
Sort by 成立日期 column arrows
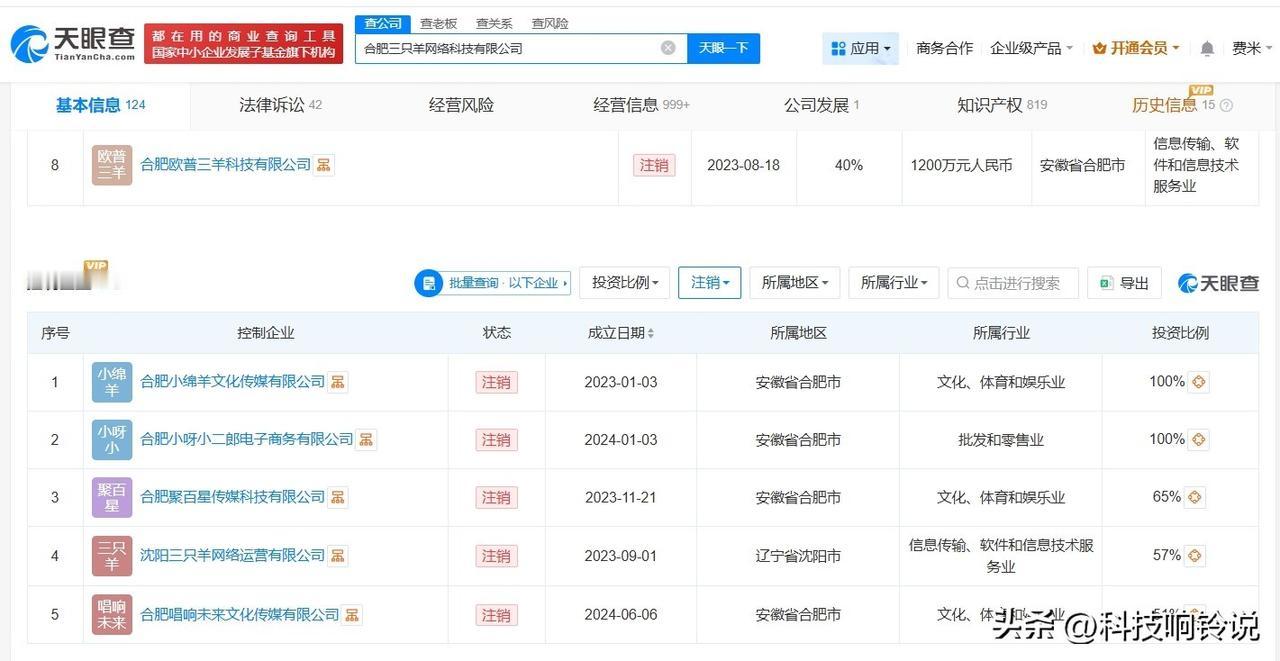pos(652,333)
